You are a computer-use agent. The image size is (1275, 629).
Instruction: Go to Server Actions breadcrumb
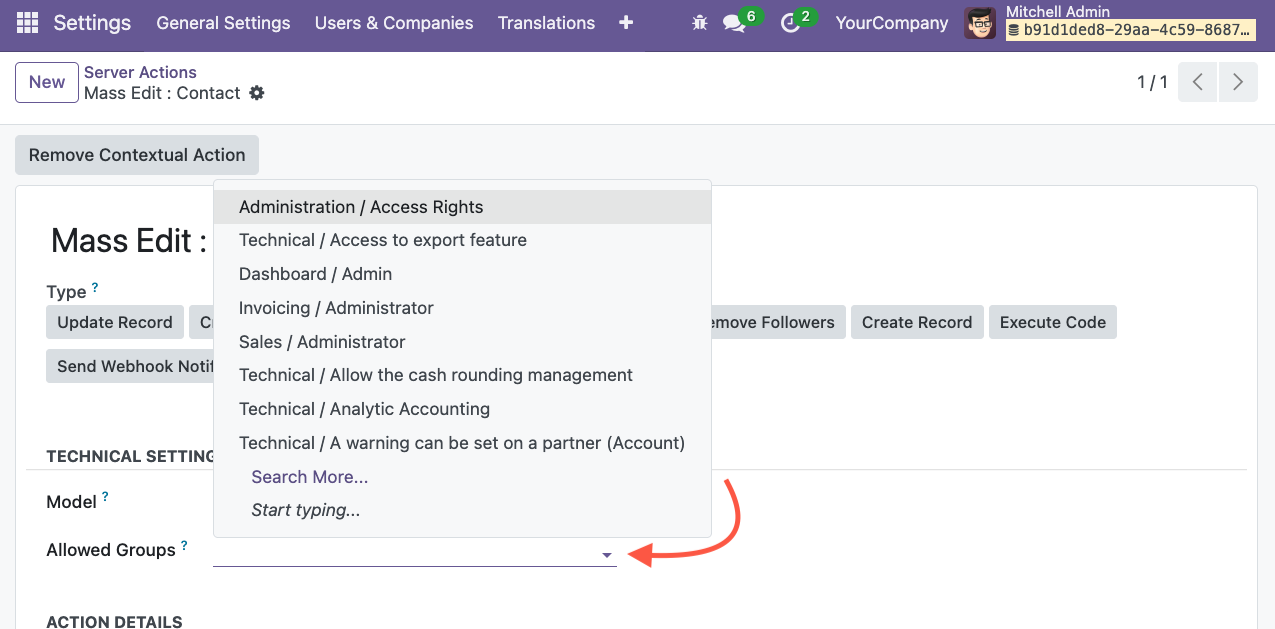tap(140, 72)
